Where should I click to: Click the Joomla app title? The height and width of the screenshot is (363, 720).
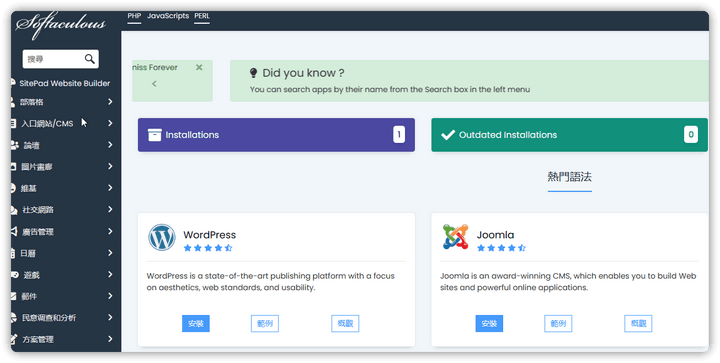coord(495,235)
